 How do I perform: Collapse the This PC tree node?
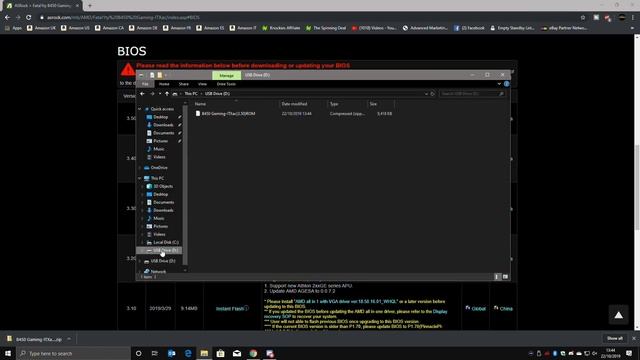[x=140, y=178]
